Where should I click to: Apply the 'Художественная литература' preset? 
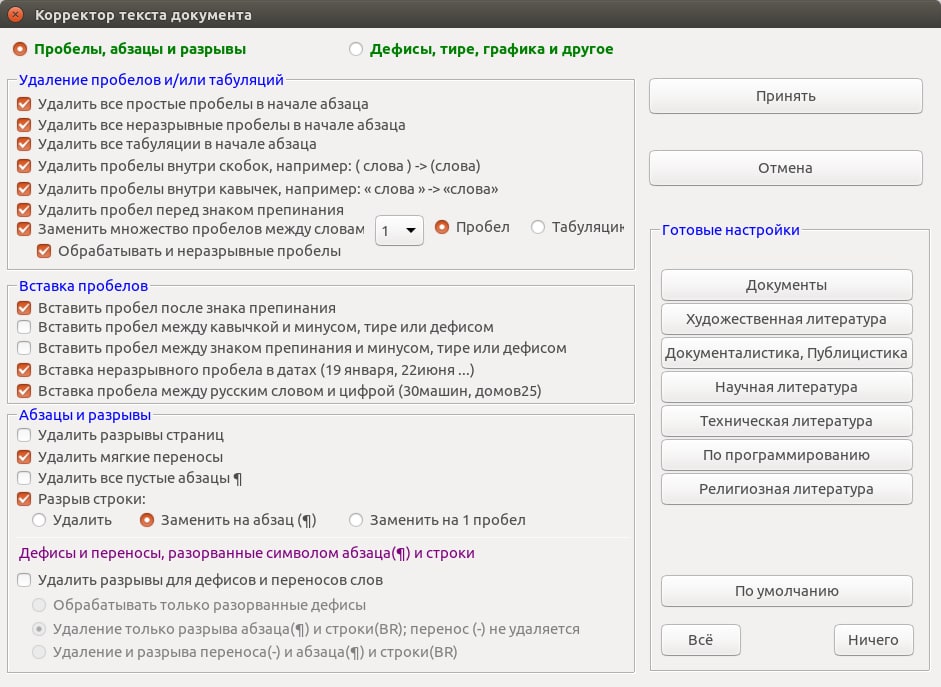pos(786,319)
